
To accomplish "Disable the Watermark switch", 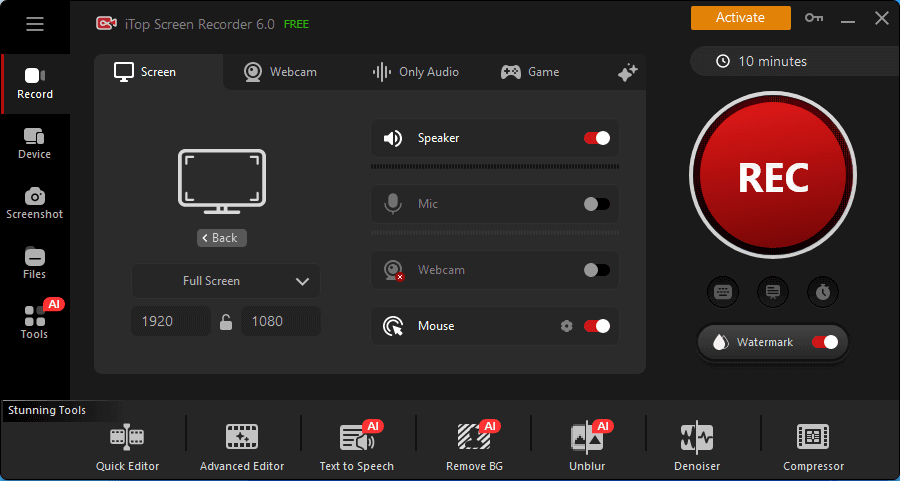I will tap(825, 342).
